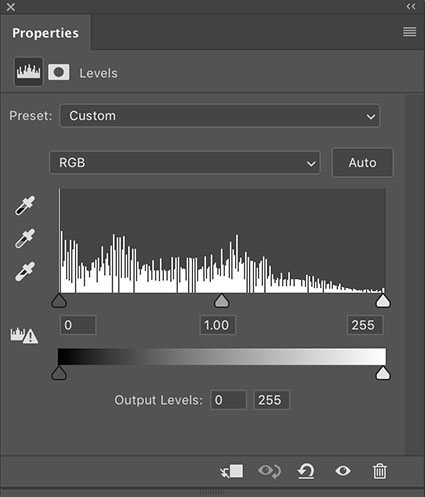425x497 pixels.
Task: Click the view previous state icon
Action: coord(269,471)
